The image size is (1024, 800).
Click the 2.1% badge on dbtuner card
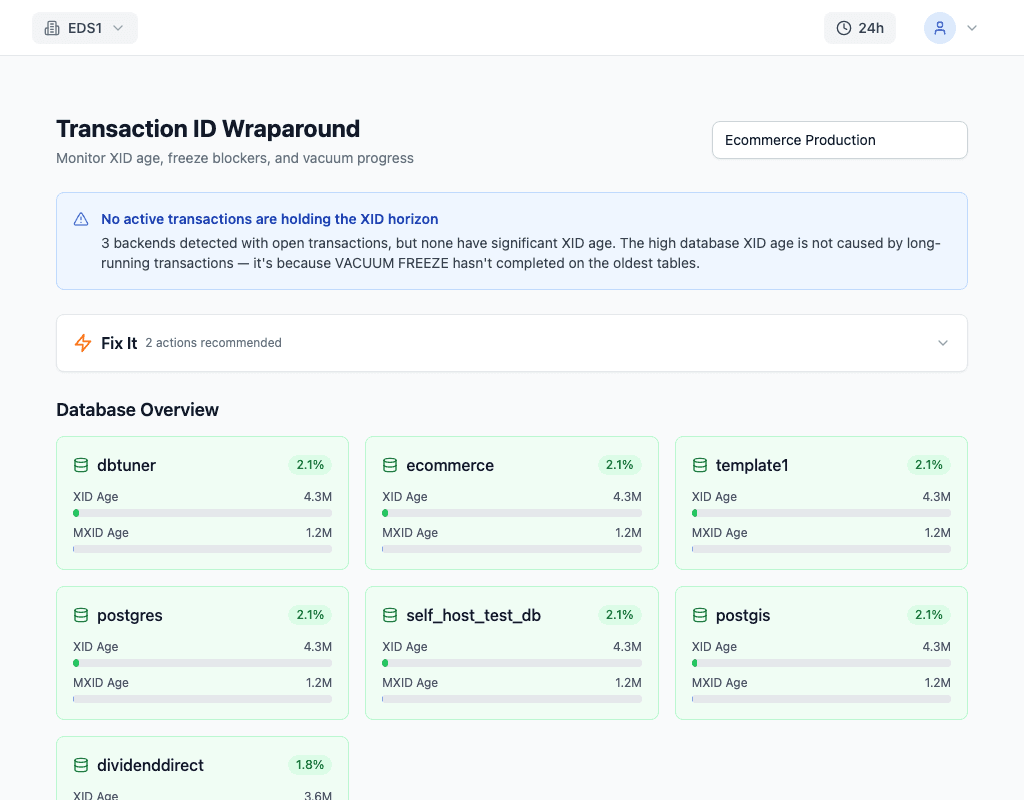pyautogui.click(x=310, y=465)
